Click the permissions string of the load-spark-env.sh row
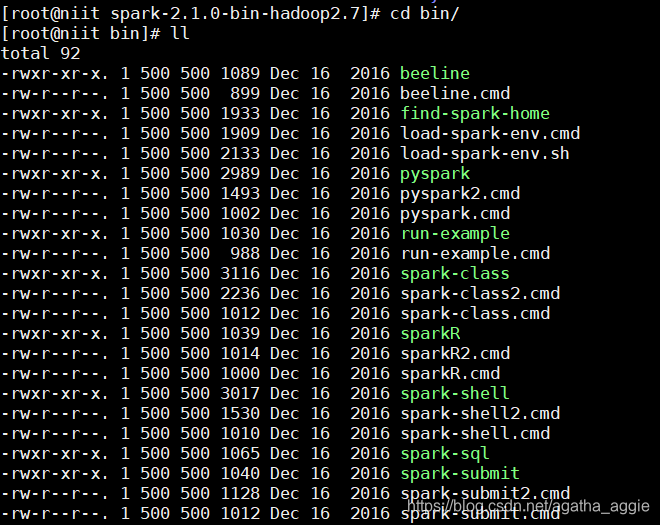The image size is (660, 525). [x=55, y=153]
